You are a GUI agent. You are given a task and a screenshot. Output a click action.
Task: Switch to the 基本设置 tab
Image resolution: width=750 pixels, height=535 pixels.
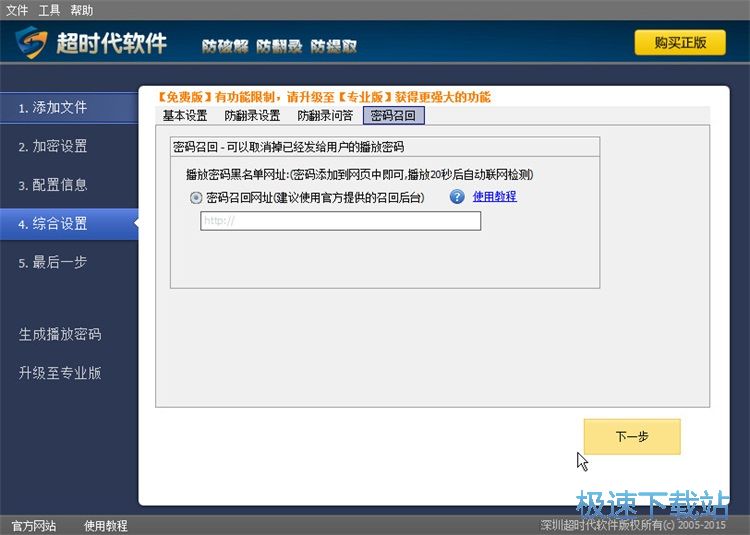tap(185, 116)
